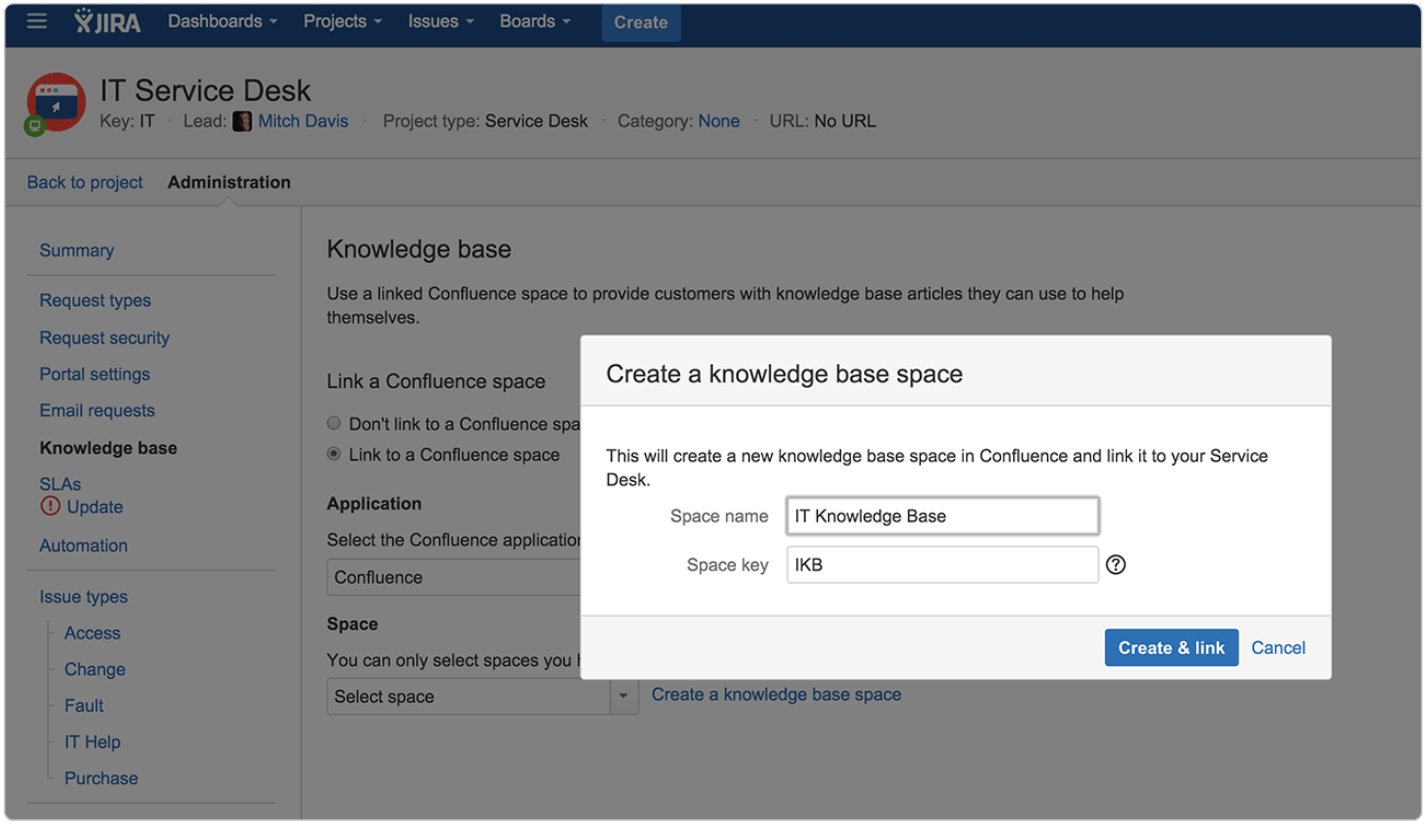Open the Boards menu
This screenshot has width=1426, height=824.
point(535,21)
